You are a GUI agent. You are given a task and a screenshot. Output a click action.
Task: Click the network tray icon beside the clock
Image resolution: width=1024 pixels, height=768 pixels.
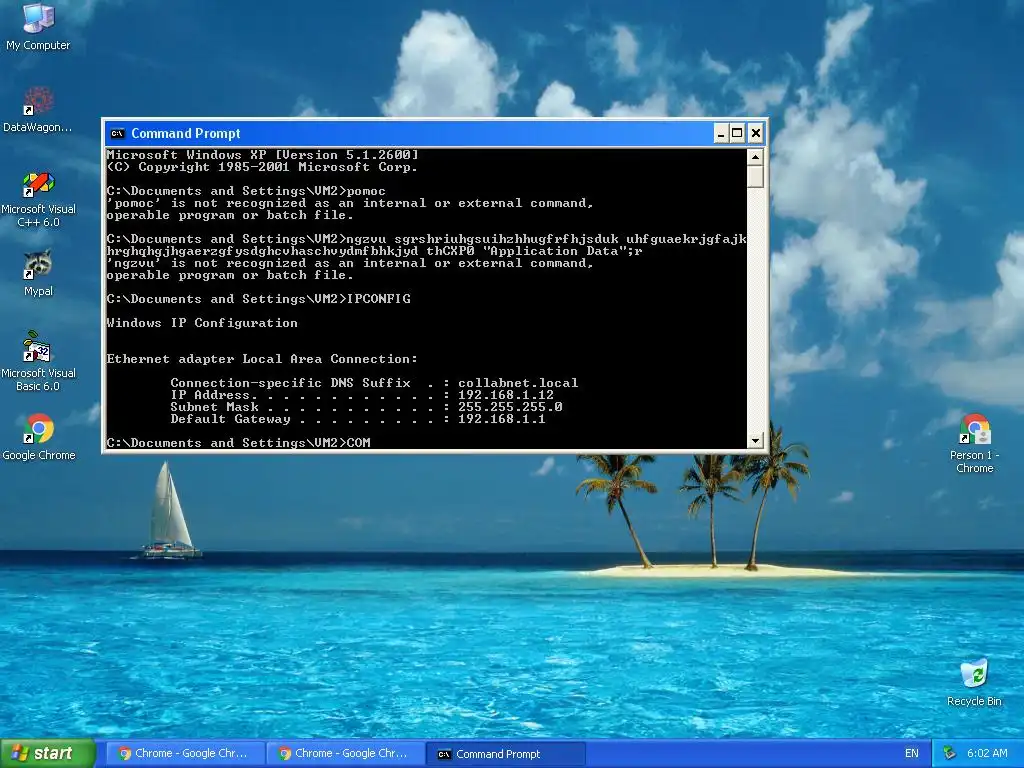949,753
